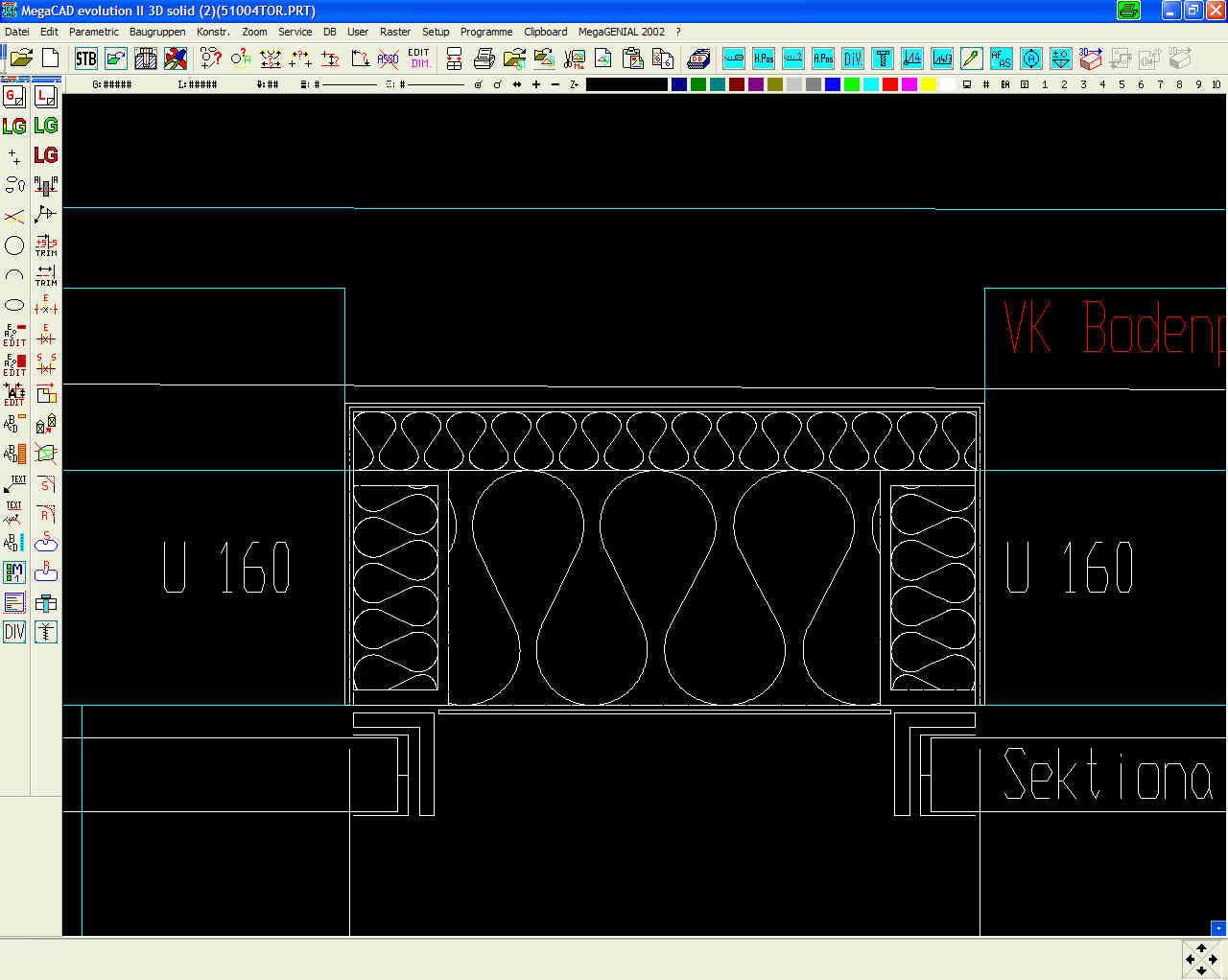1228x980 pixels.
Task: Click the cyan DIV. toolbar icon
Action: pos(853,58)
